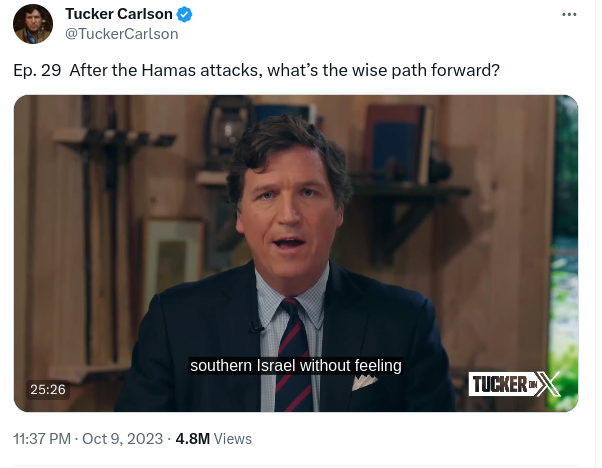Open the Tucker Carlson display name link
This screenshot has height=468, width=602.
(x=120, y=14)
